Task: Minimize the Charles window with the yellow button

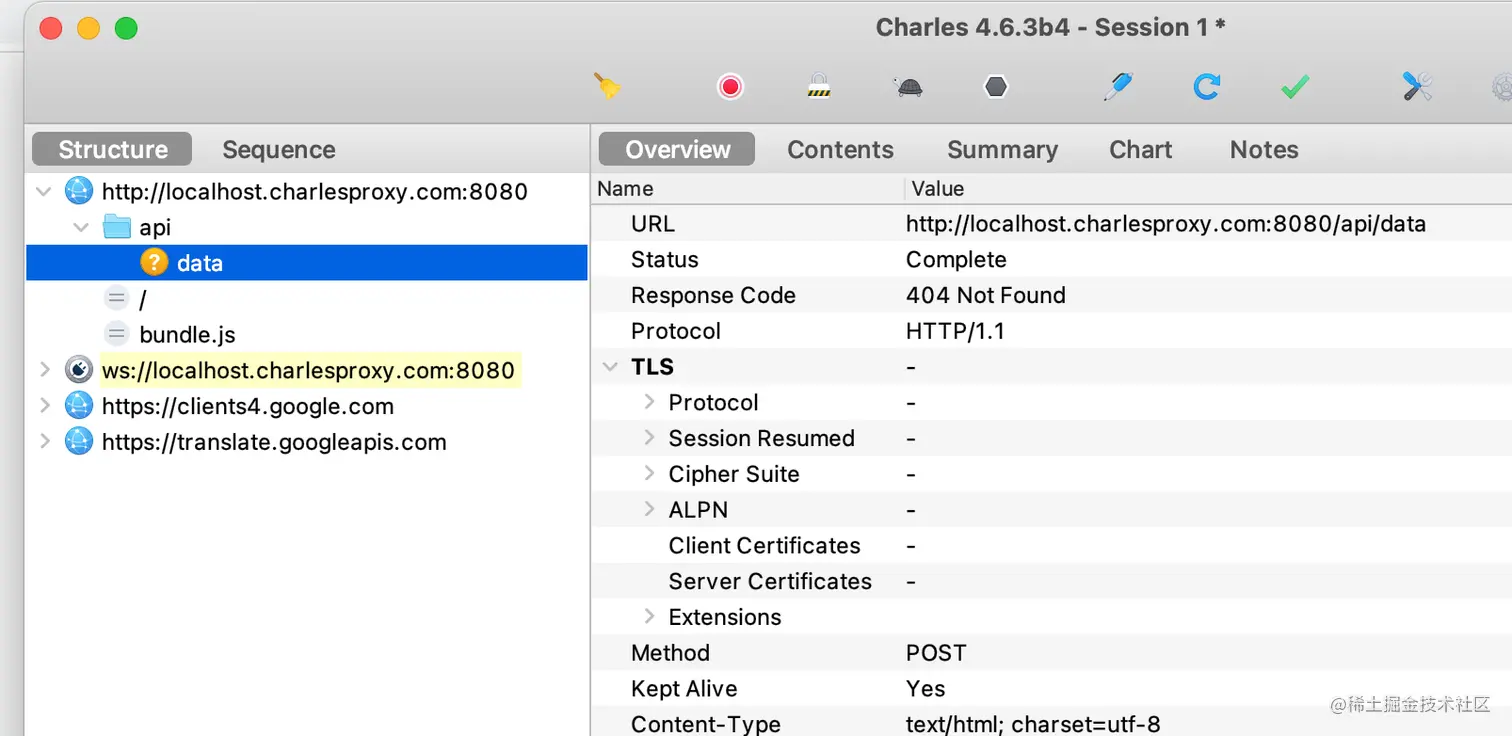Action: (88, 28)
